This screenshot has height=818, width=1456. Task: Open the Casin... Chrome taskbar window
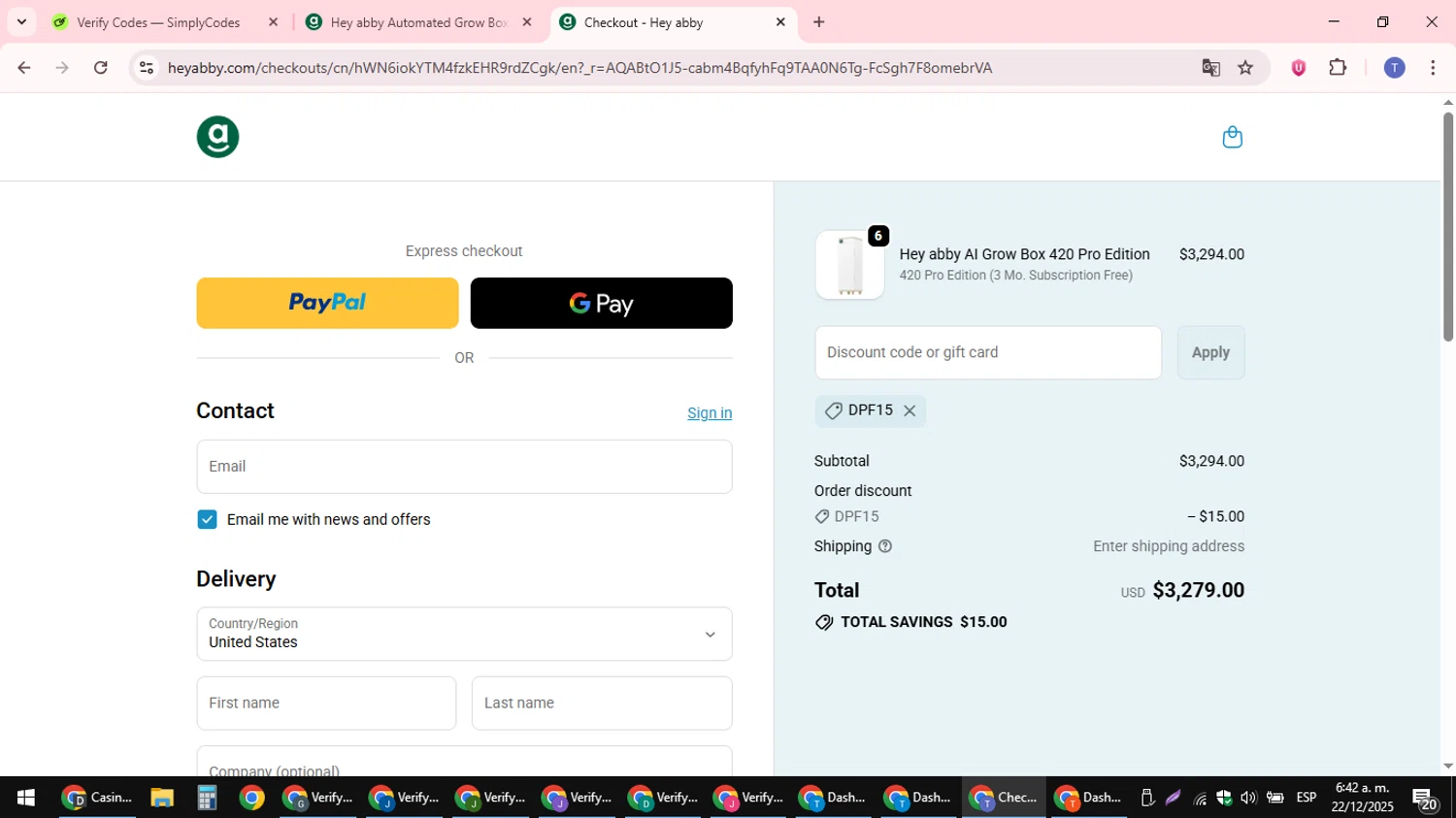[x=97, y=798]
